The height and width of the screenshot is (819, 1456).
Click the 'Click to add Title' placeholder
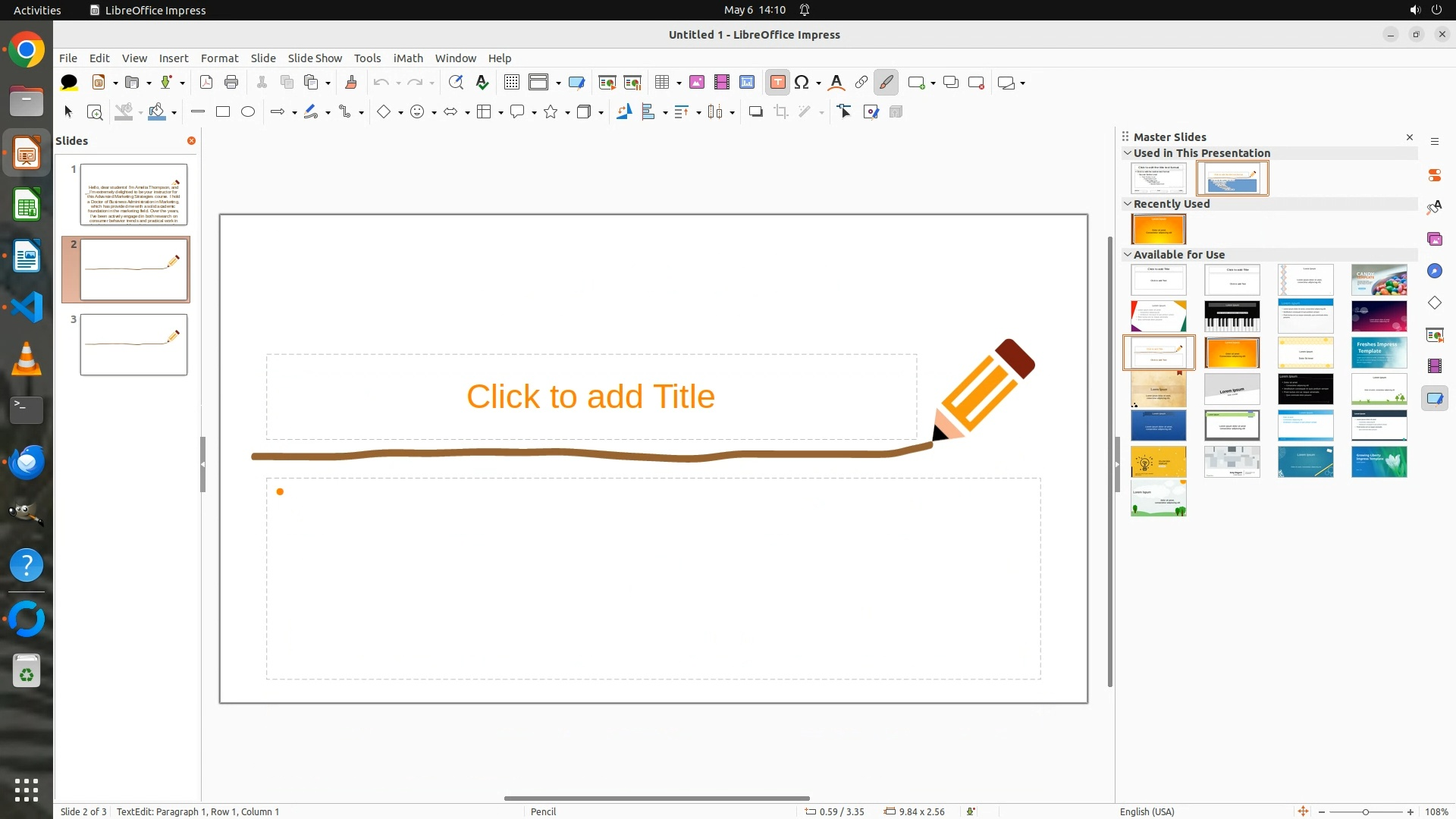590,397
